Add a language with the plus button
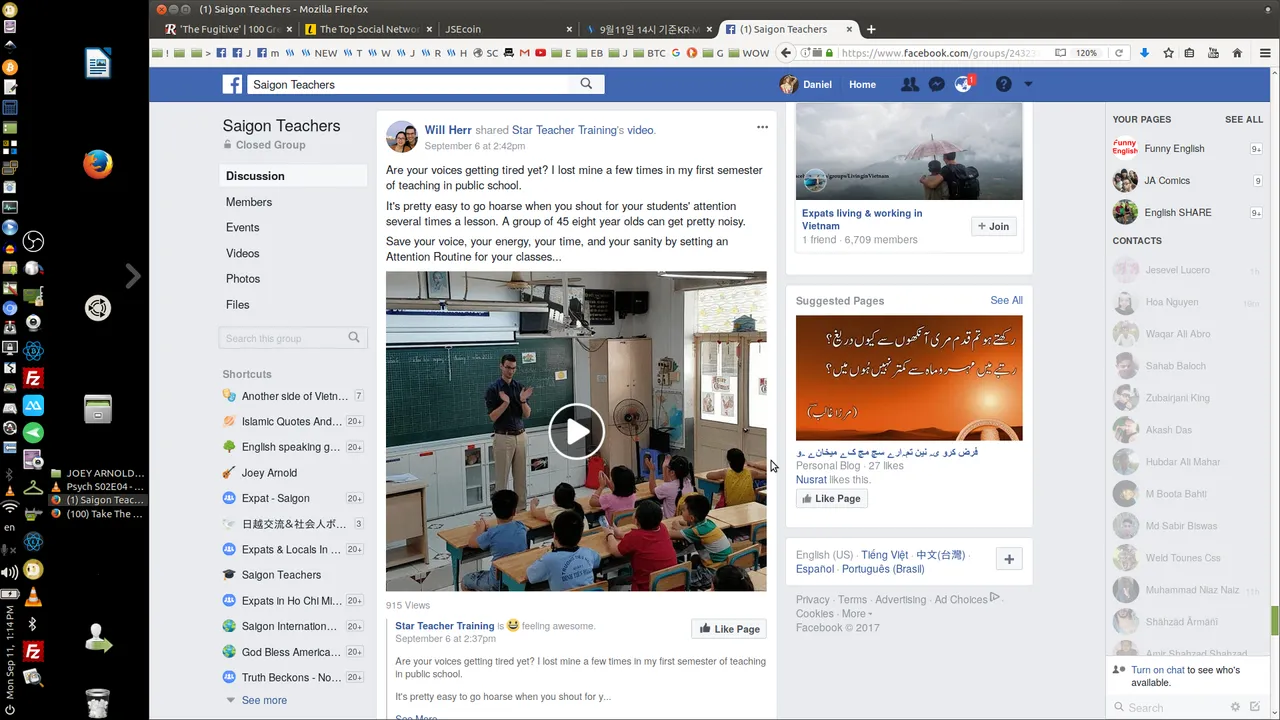Image resolution: width=1280 pixels, height=720 pixels. point(1009,560)
